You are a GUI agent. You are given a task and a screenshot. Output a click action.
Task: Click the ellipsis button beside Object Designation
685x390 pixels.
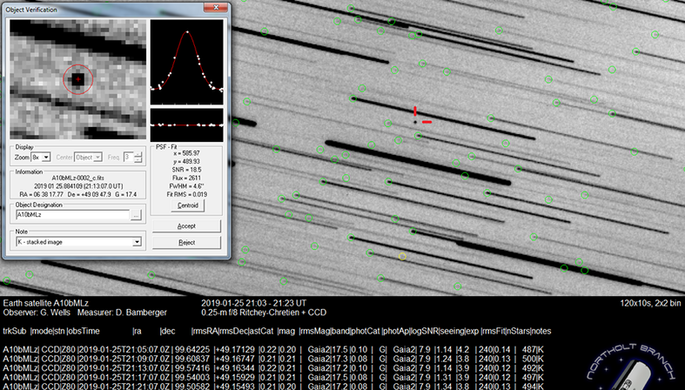[136, 215]
